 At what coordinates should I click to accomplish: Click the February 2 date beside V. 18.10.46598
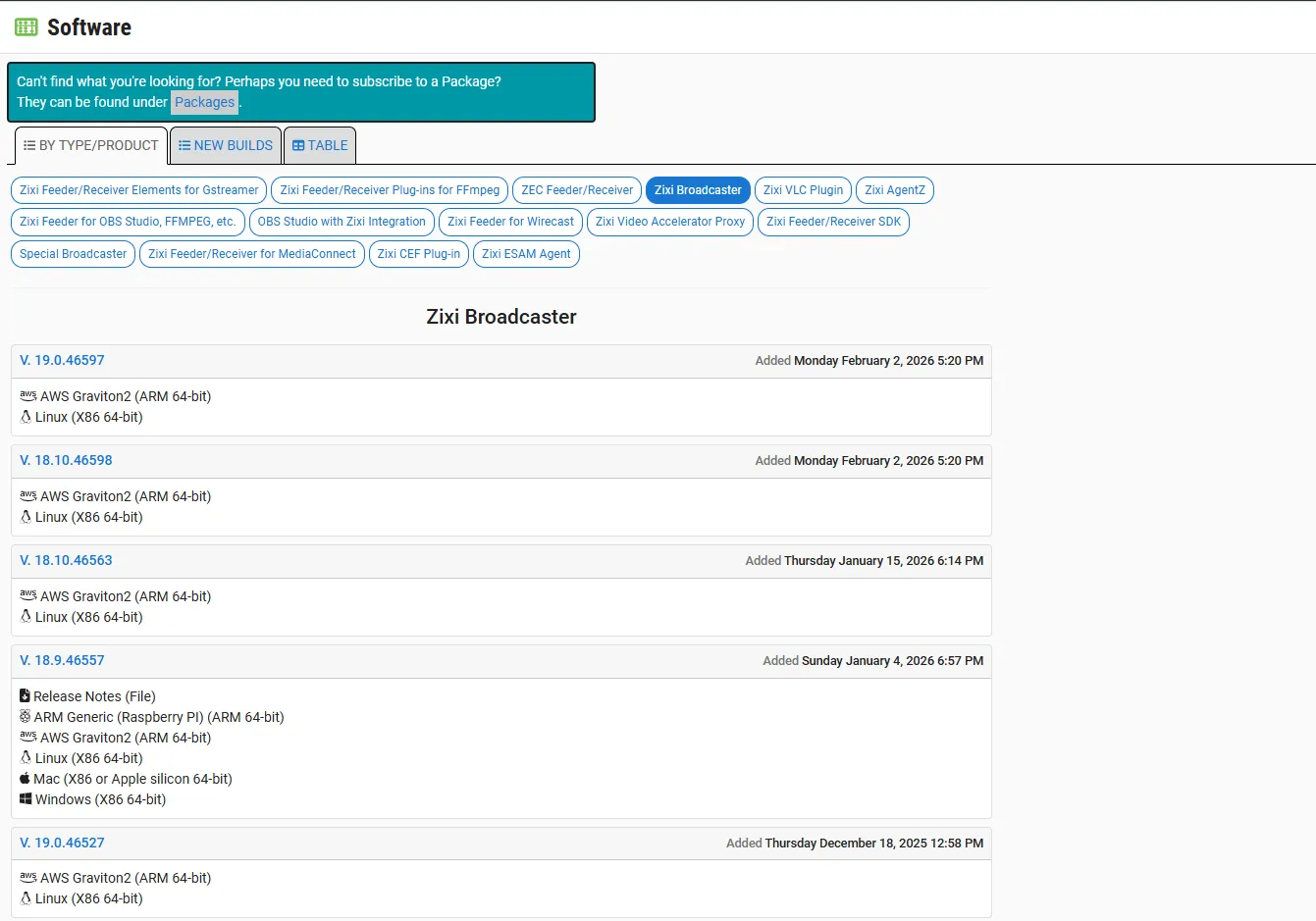click(x=888, y=461)
